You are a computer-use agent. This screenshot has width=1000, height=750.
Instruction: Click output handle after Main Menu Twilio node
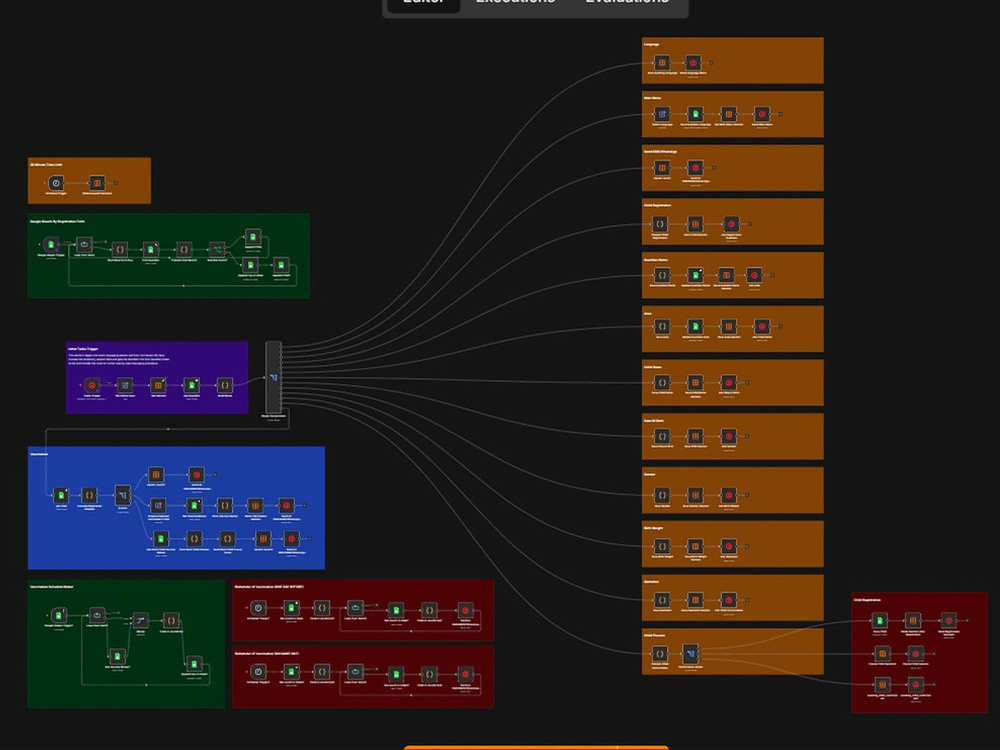pos(780,114)
